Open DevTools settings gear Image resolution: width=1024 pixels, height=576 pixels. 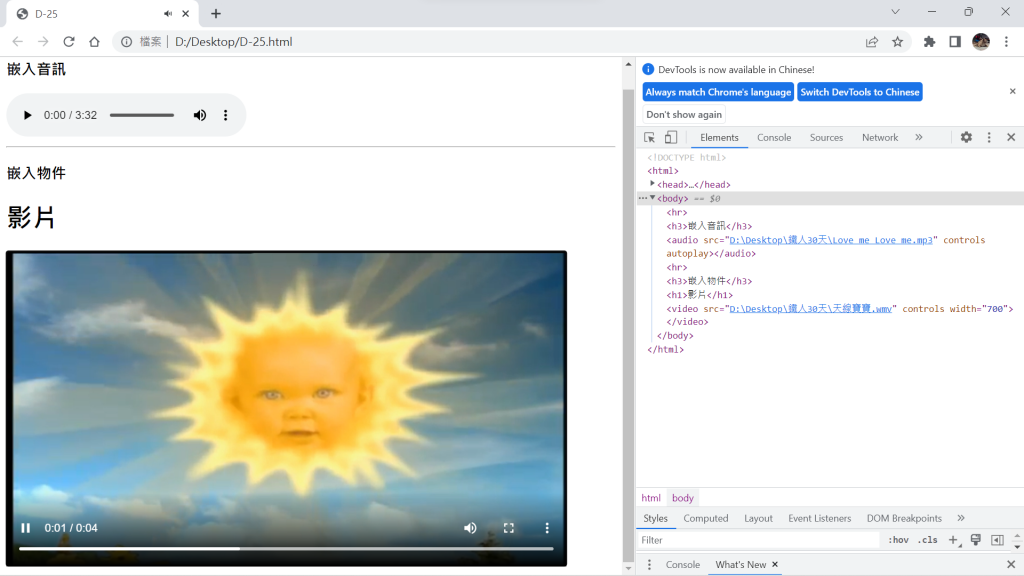pyautogui.click(x=966, y=138)
